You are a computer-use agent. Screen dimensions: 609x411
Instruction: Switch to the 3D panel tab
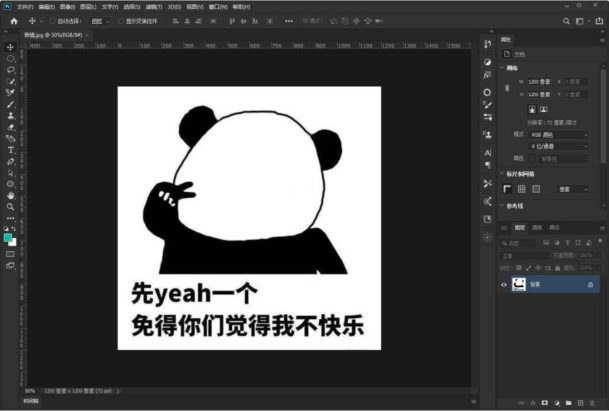tap(504, 228)
